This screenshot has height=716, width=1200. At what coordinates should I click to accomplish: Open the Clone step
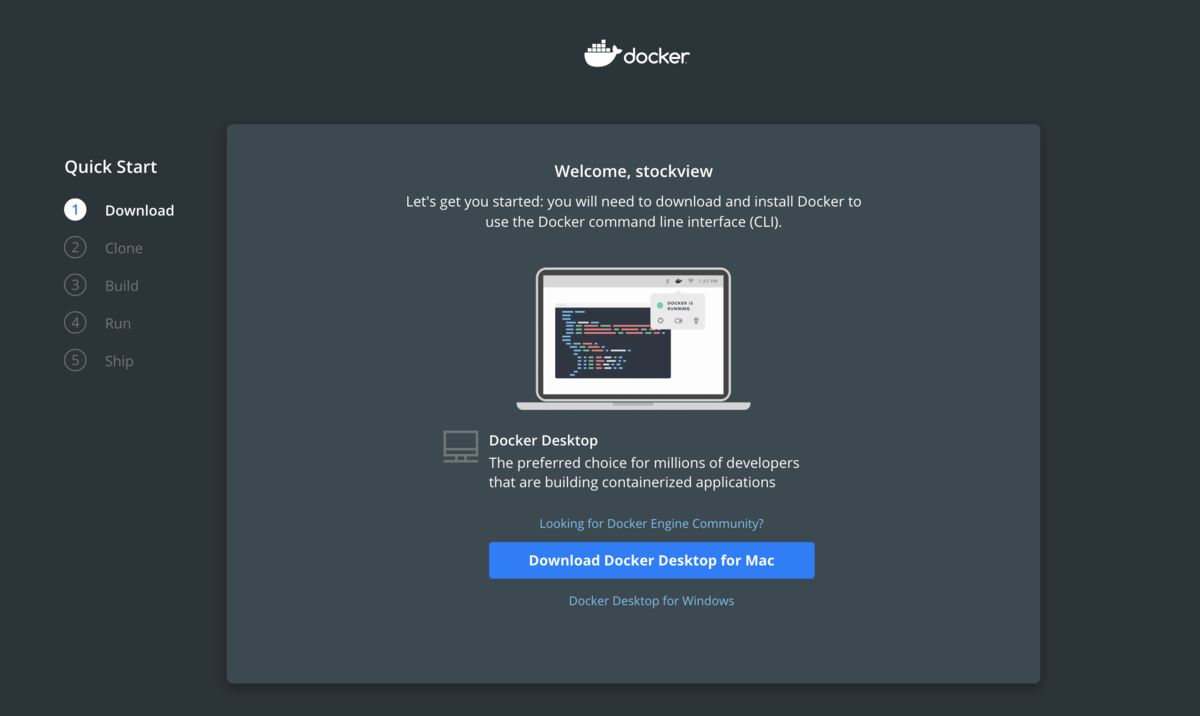[x=124, y=248]
